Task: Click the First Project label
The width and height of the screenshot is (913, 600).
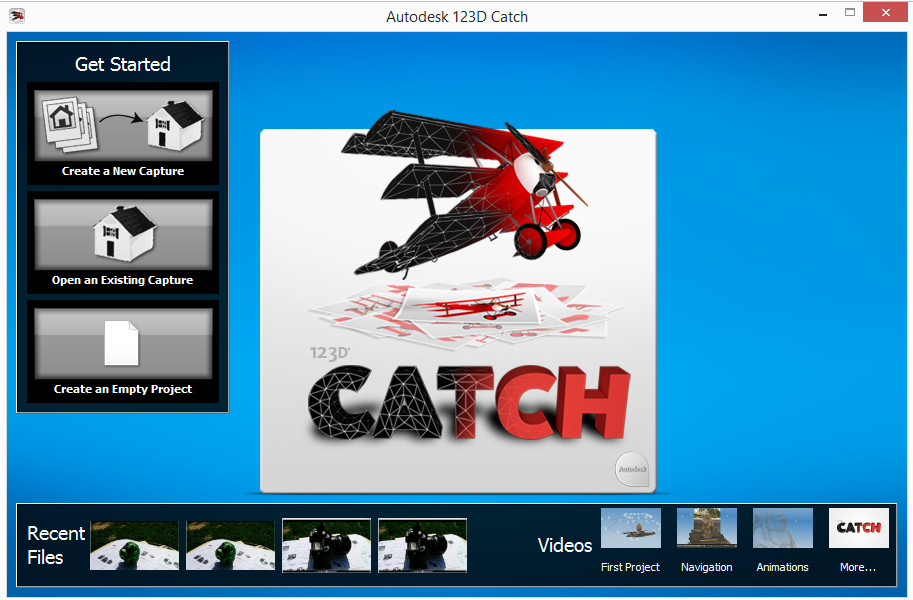Action: [x=630, y=567]
